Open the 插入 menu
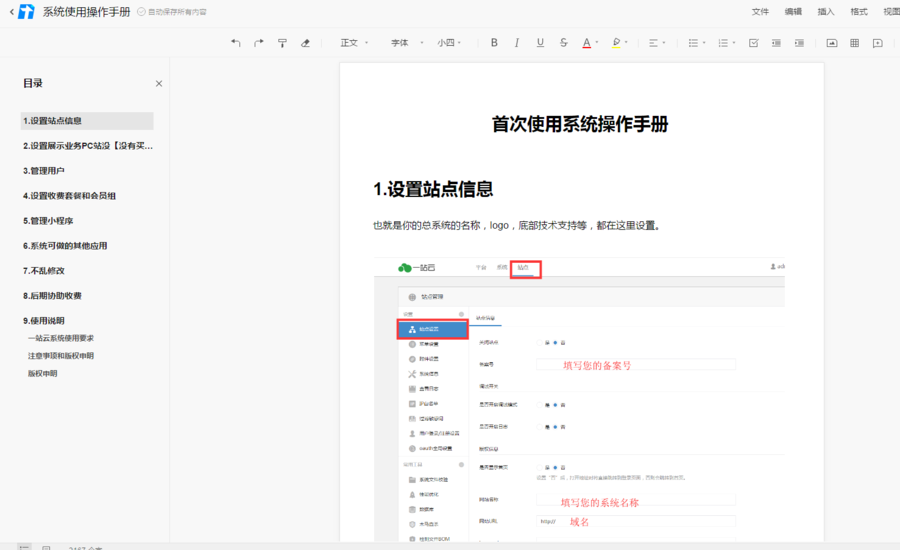This screenshot has width=900, height=550. click(826, 12)
